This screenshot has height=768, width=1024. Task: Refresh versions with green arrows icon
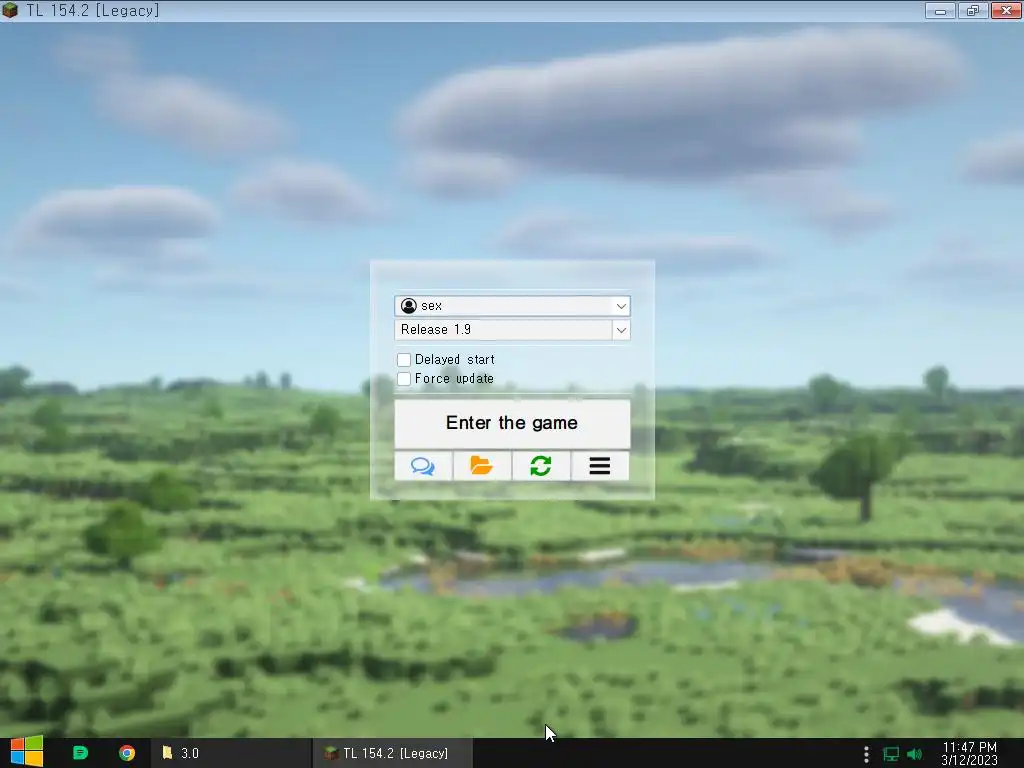click(541, 466)
